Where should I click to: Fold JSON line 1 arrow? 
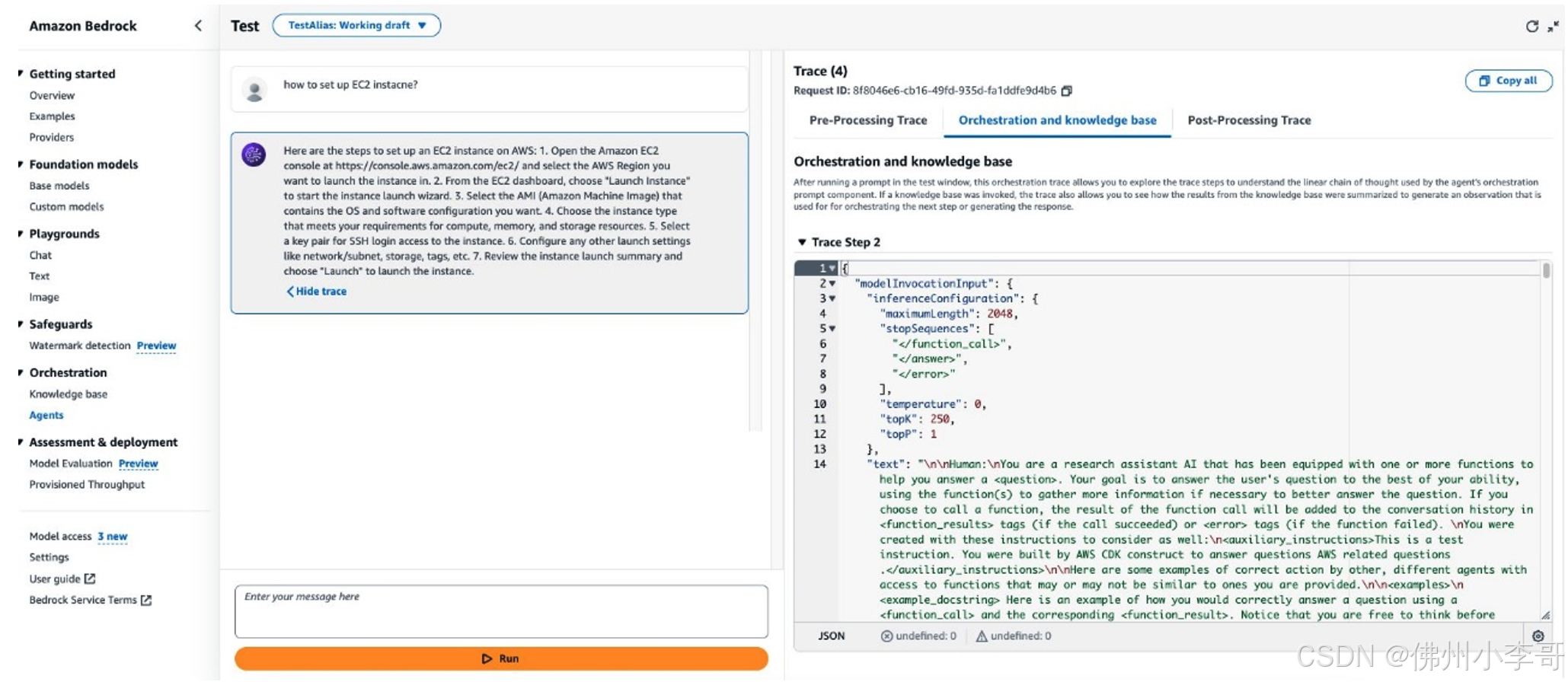[832, 268]
